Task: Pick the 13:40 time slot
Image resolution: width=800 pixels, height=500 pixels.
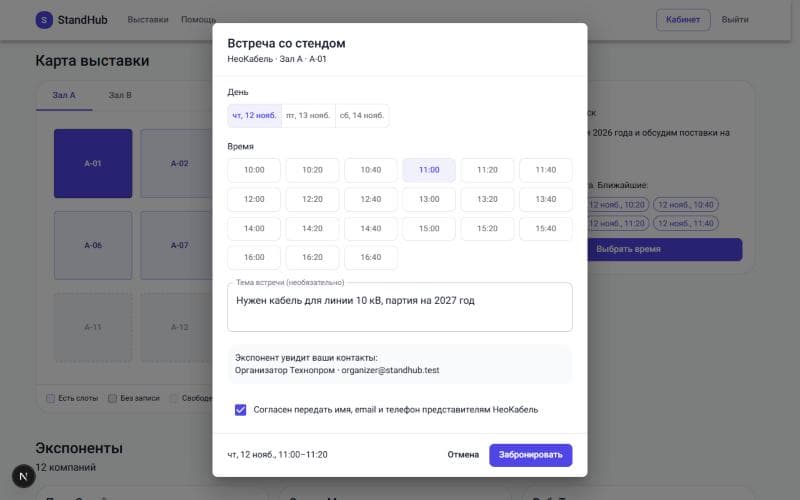Action: pos(546,199)
